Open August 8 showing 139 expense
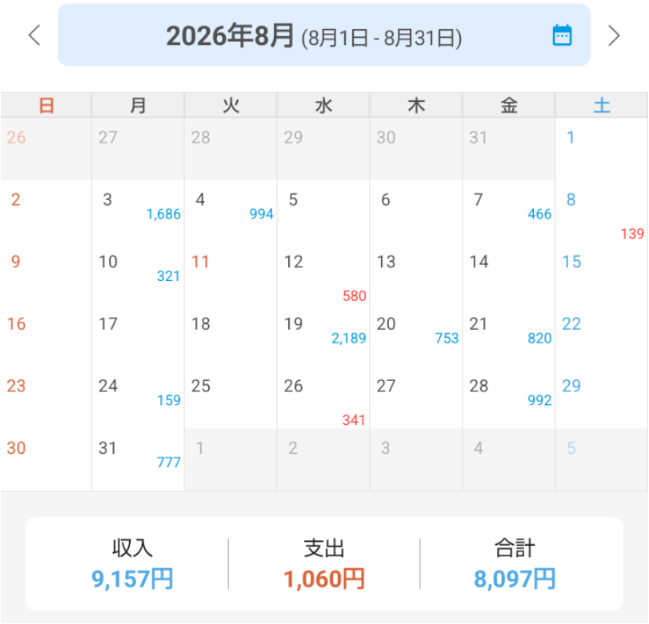This screenshot has height=624, width=649. click(601, 211)
